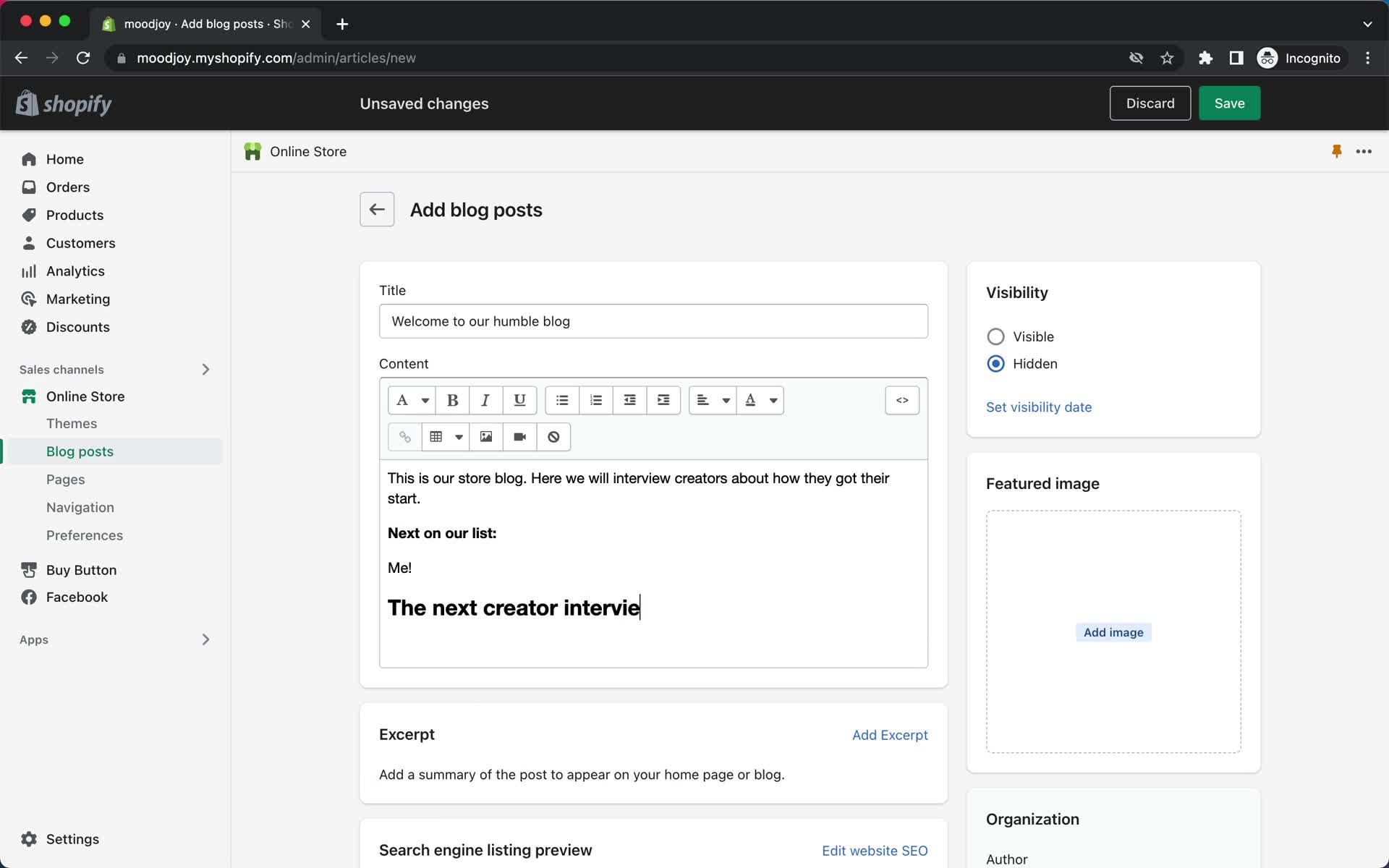This screenshot has height=868, width=1389.
Task: Open the browser tab search chevron
Action: (1367, 24)
